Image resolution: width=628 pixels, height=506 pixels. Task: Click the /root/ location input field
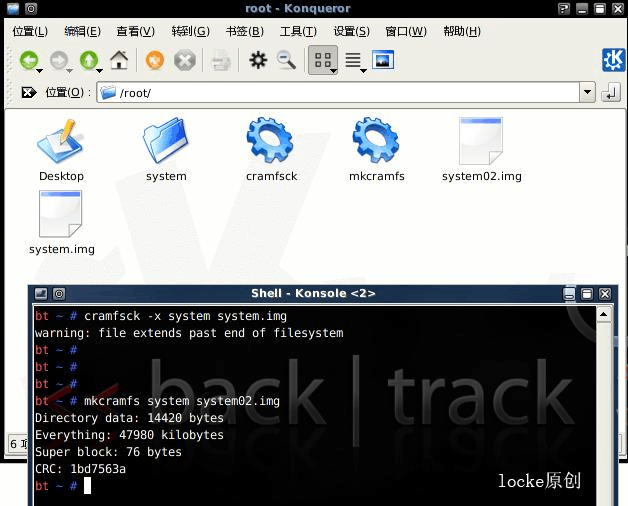(338, 93)
